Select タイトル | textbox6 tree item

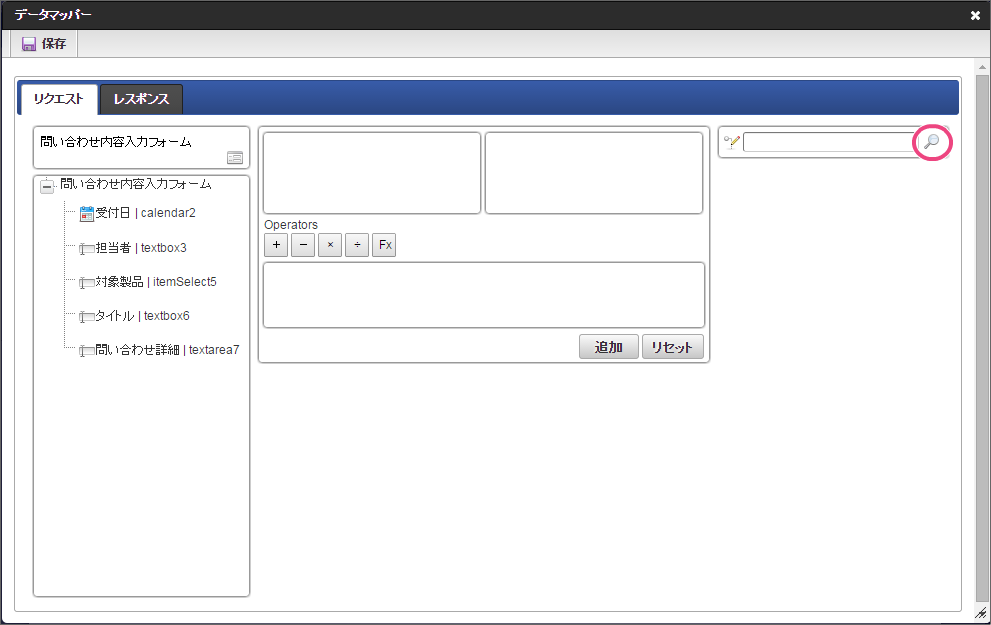click(142, 316)
